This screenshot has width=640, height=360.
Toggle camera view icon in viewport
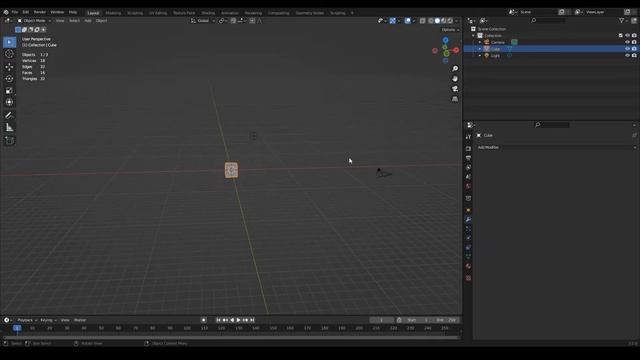click(455, 89)
